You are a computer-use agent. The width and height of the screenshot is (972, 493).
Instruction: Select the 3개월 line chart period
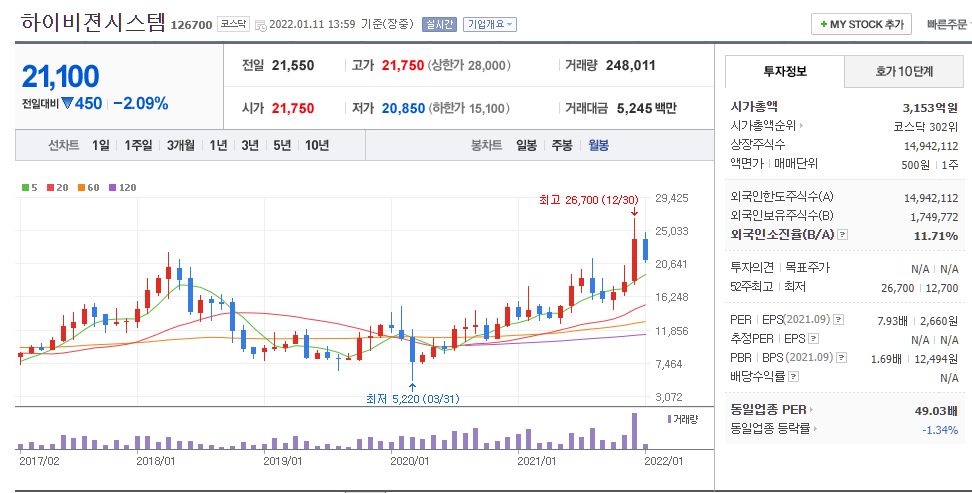180,145
